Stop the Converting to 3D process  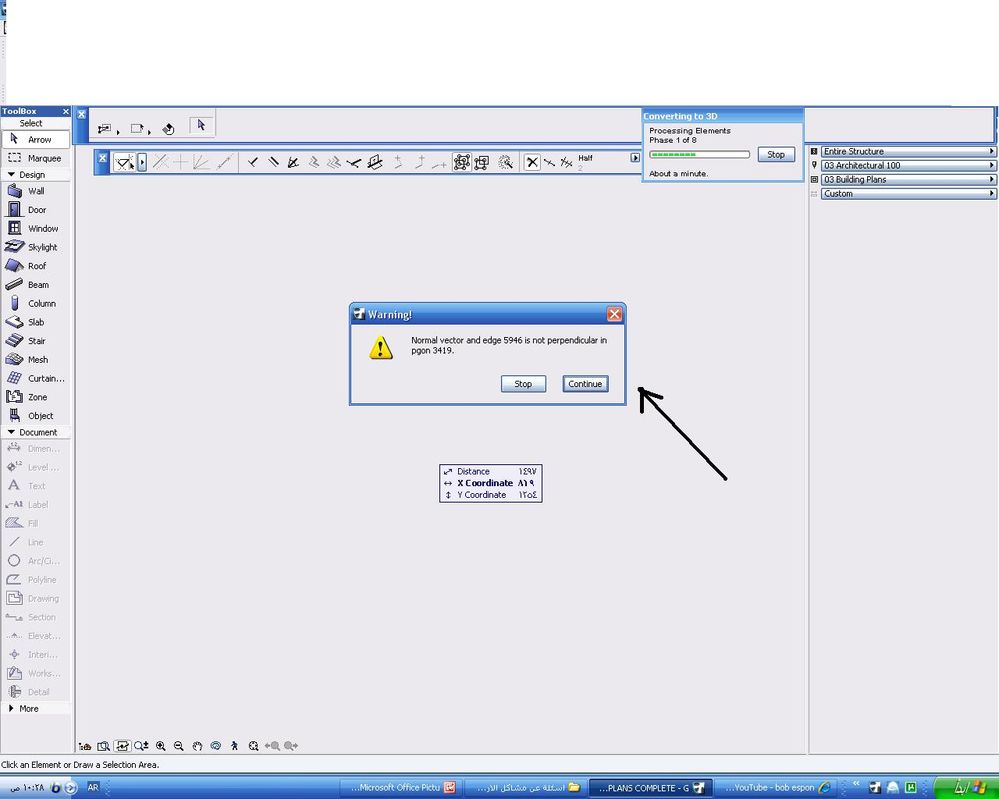tap(776, 154)
